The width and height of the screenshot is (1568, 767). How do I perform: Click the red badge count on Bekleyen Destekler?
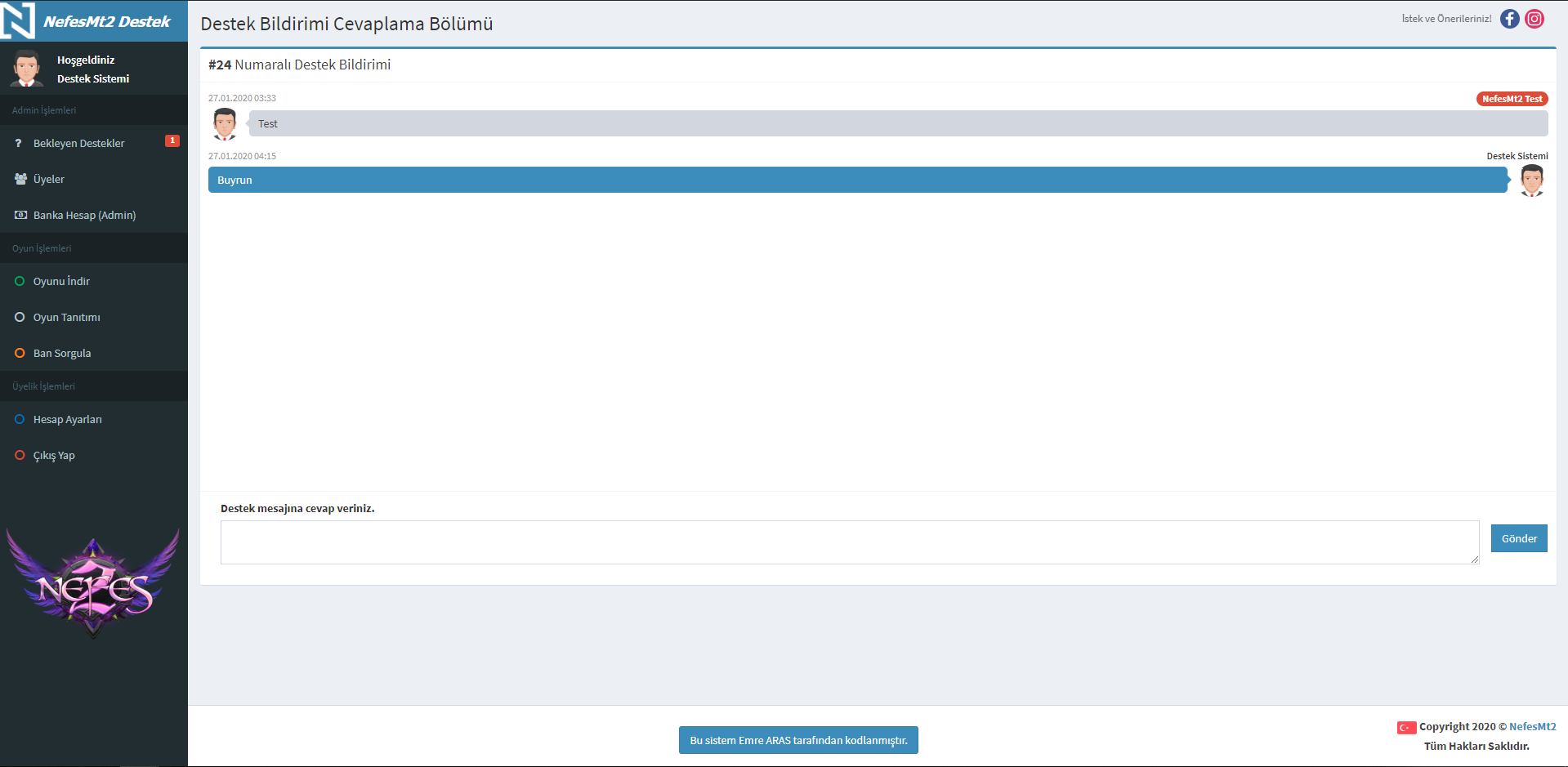[172, 140]
